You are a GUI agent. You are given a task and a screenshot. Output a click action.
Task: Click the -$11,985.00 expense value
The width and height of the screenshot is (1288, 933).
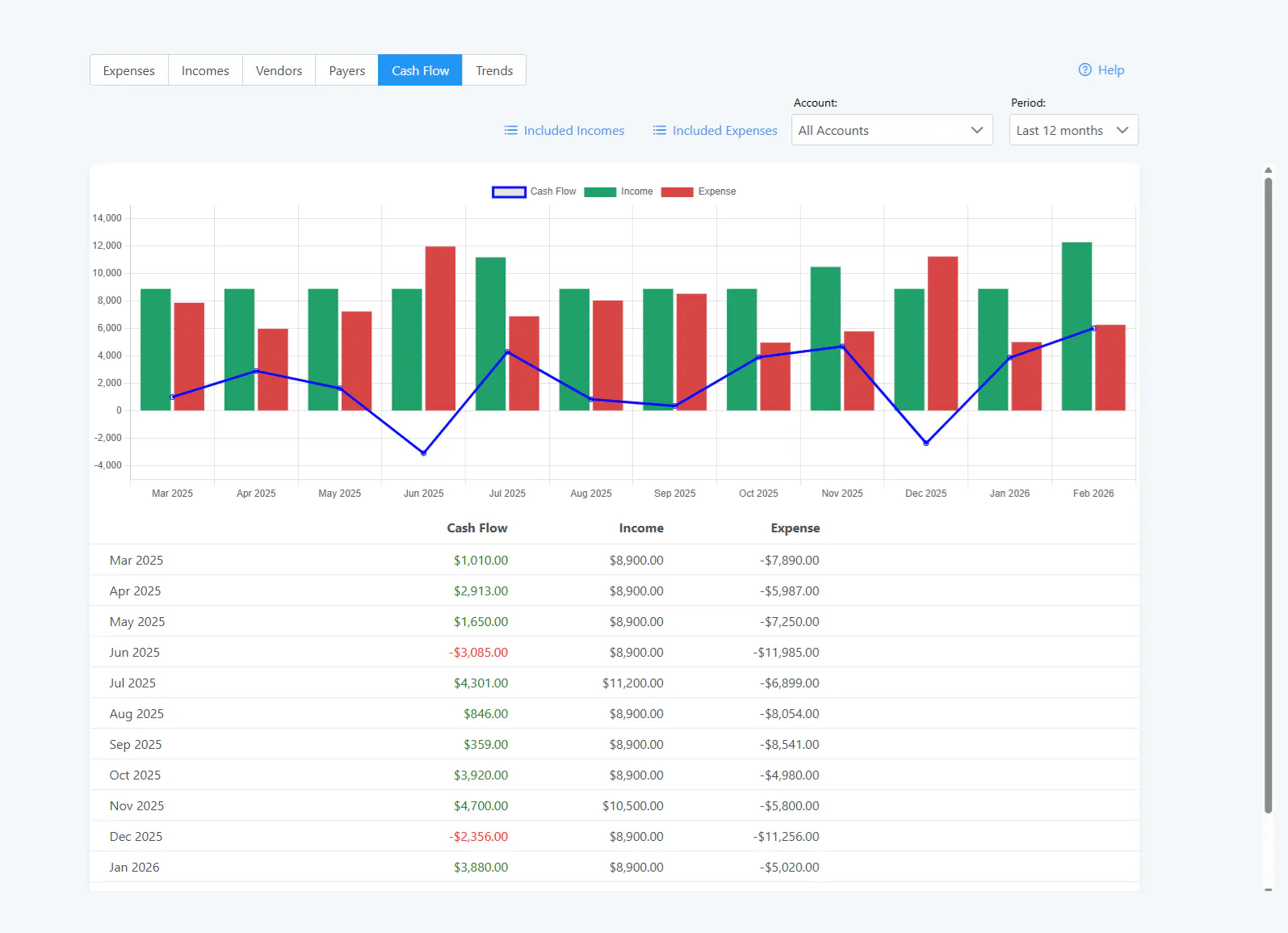787,652
